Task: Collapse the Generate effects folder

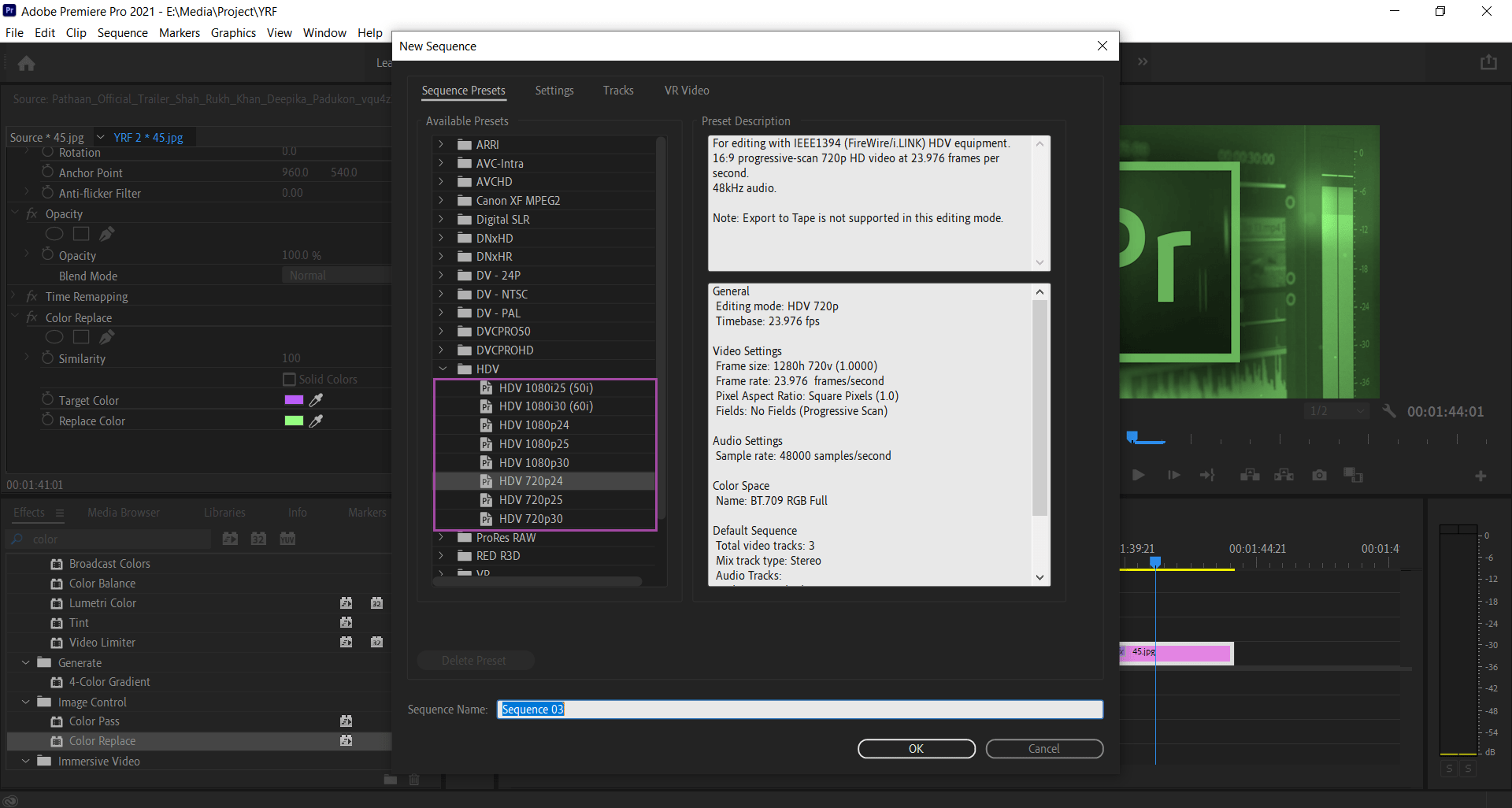Action: click(x=26, y=662)
